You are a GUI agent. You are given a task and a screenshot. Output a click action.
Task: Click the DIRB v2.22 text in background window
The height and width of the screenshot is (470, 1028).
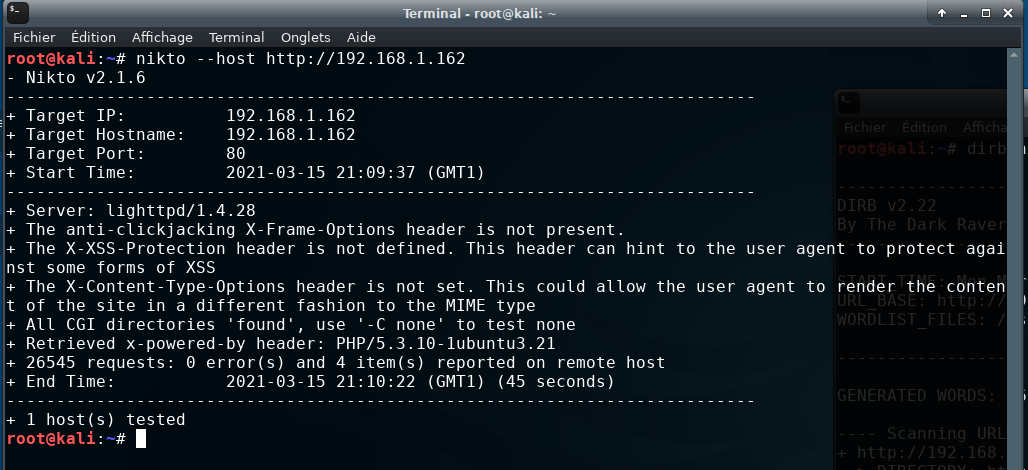(x=886, y=206)
